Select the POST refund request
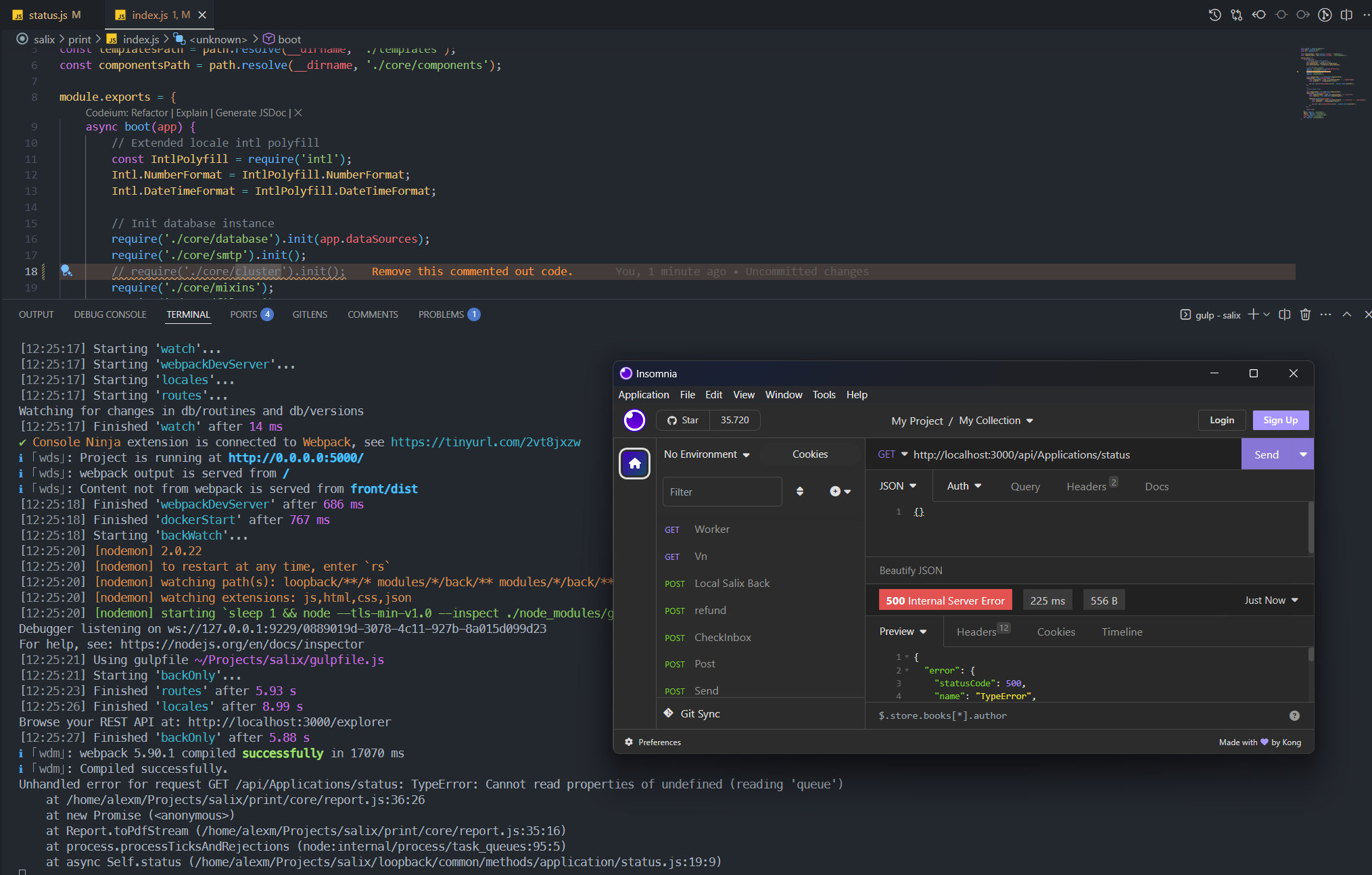Image resolution: width=1372 pixels, height=875 pixels. coord(762,611)
